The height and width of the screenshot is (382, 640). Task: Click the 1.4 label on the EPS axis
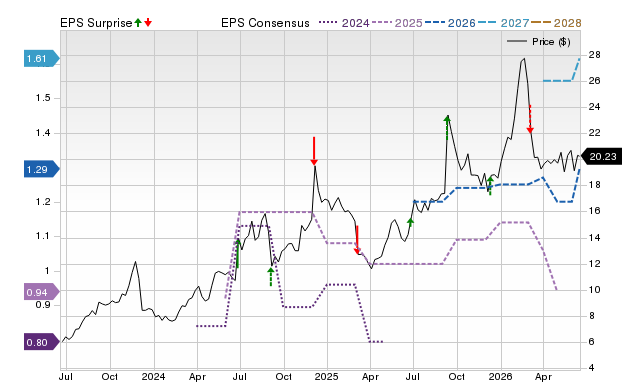coord(43,133)
